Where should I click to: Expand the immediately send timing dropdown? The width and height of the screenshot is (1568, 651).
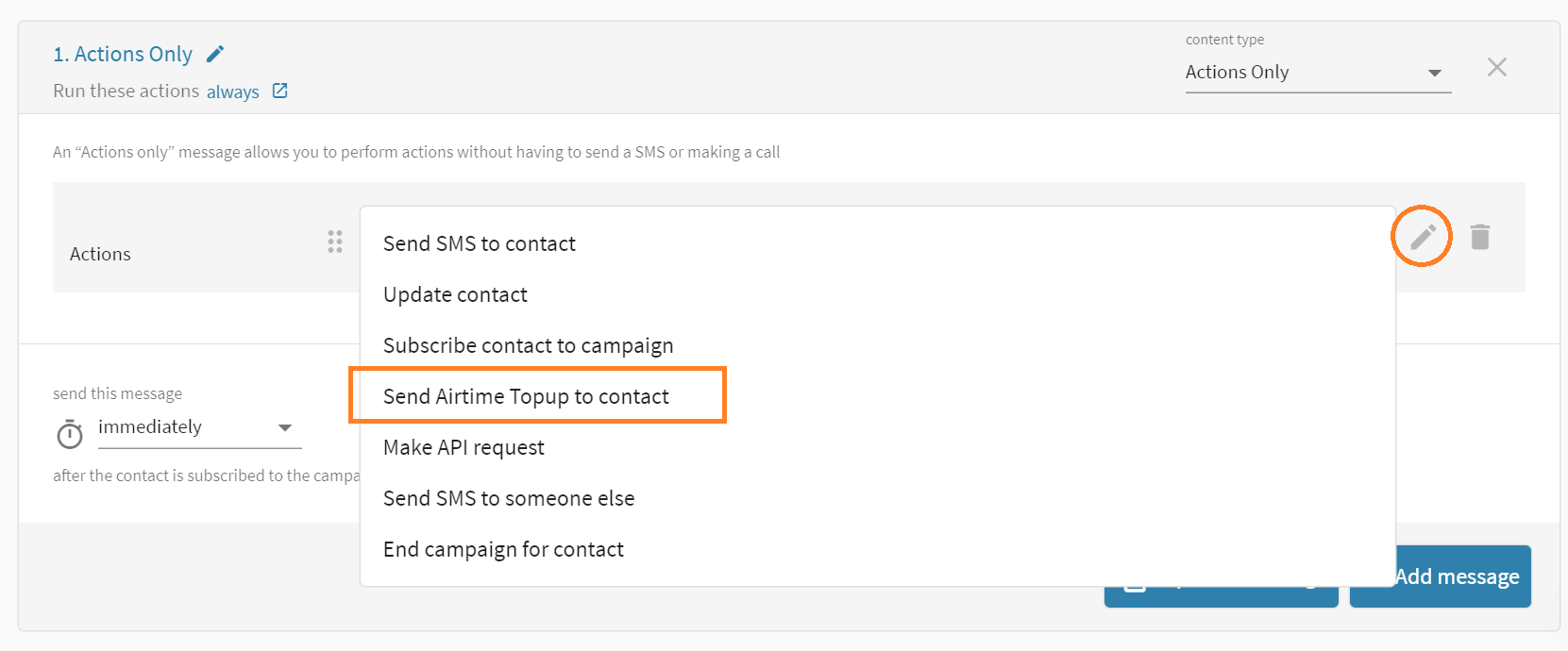click(284, 428)
